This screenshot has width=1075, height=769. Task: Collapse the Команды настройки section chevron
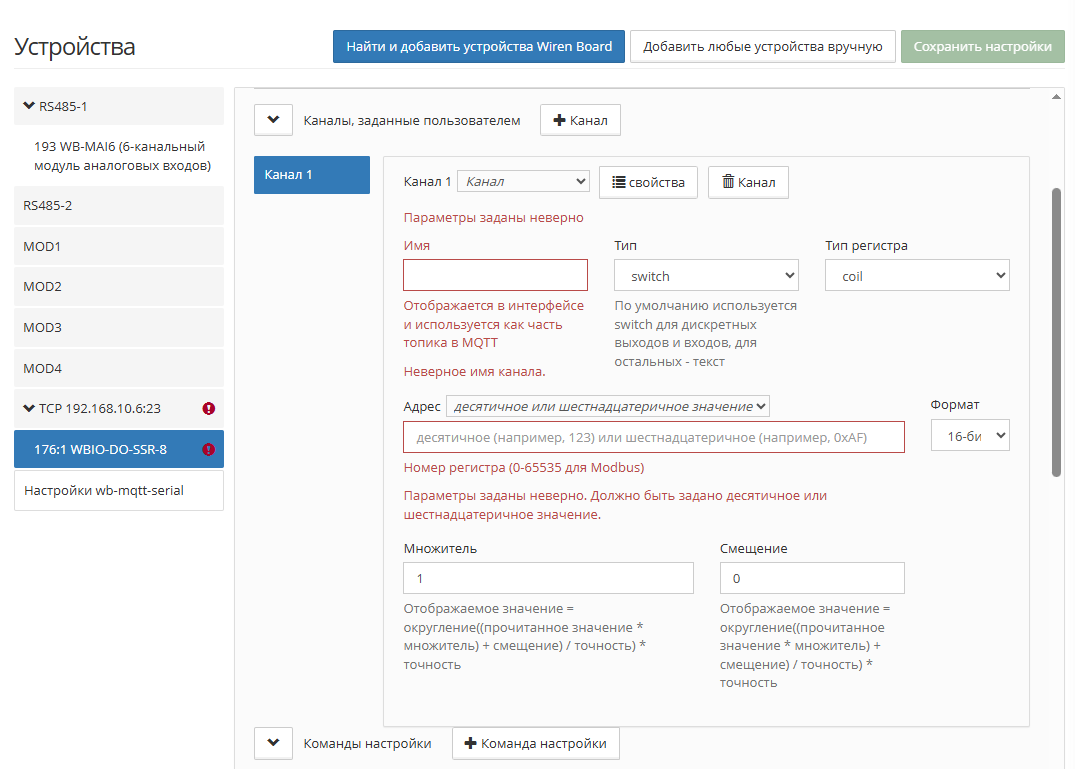274,743
